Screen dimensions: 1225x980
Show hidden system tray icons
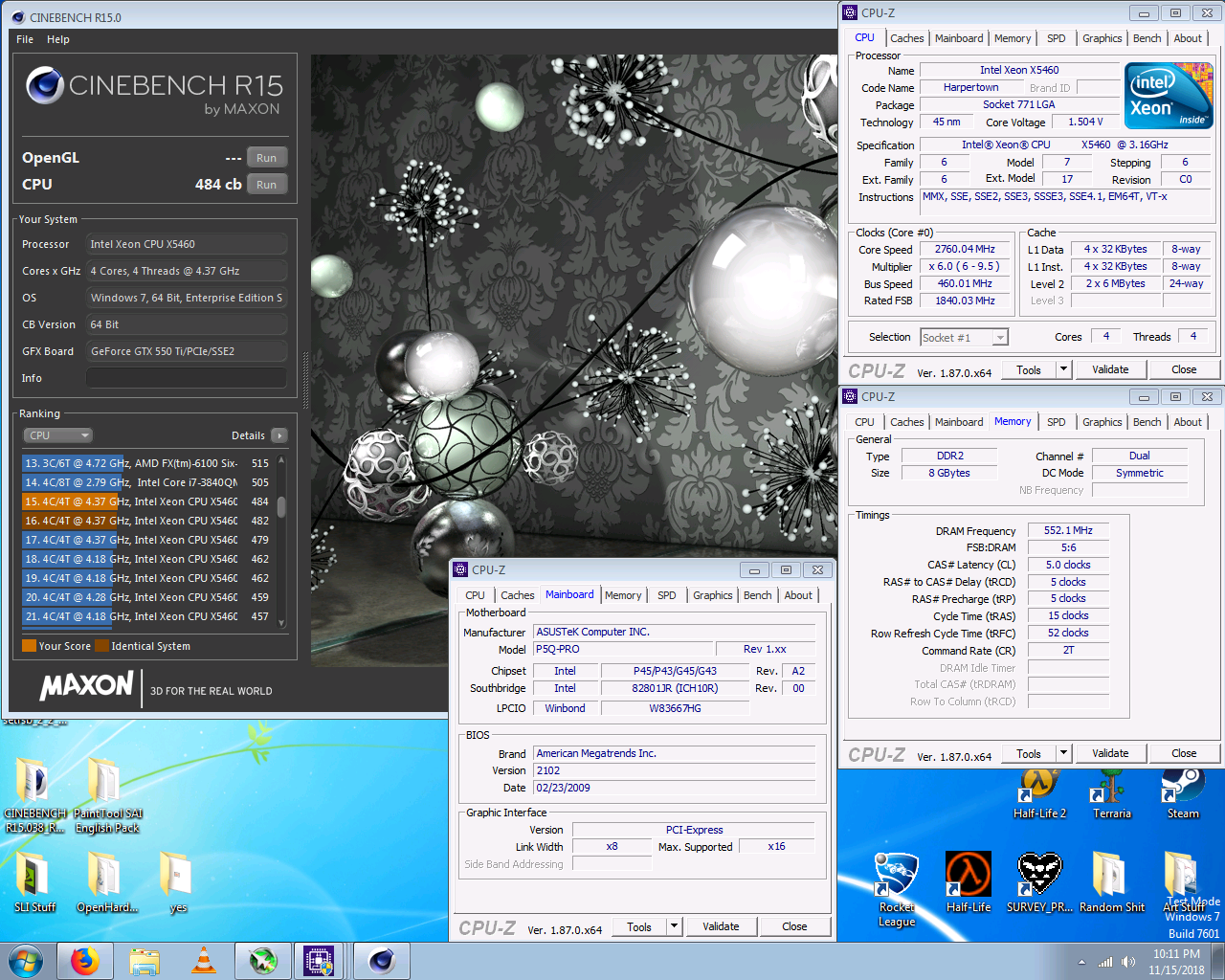[x=1081, y=962]
